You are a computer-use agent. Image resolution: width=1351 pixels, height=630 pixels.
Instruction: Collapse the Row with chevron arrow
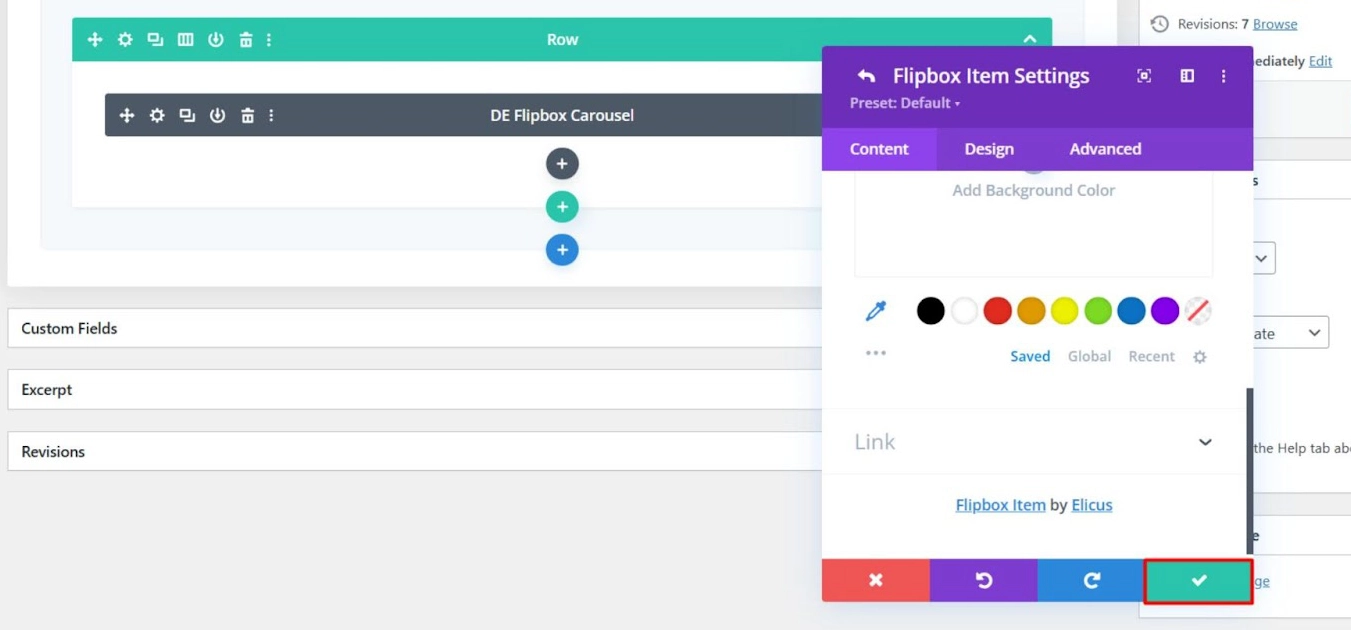(1029, 40)
